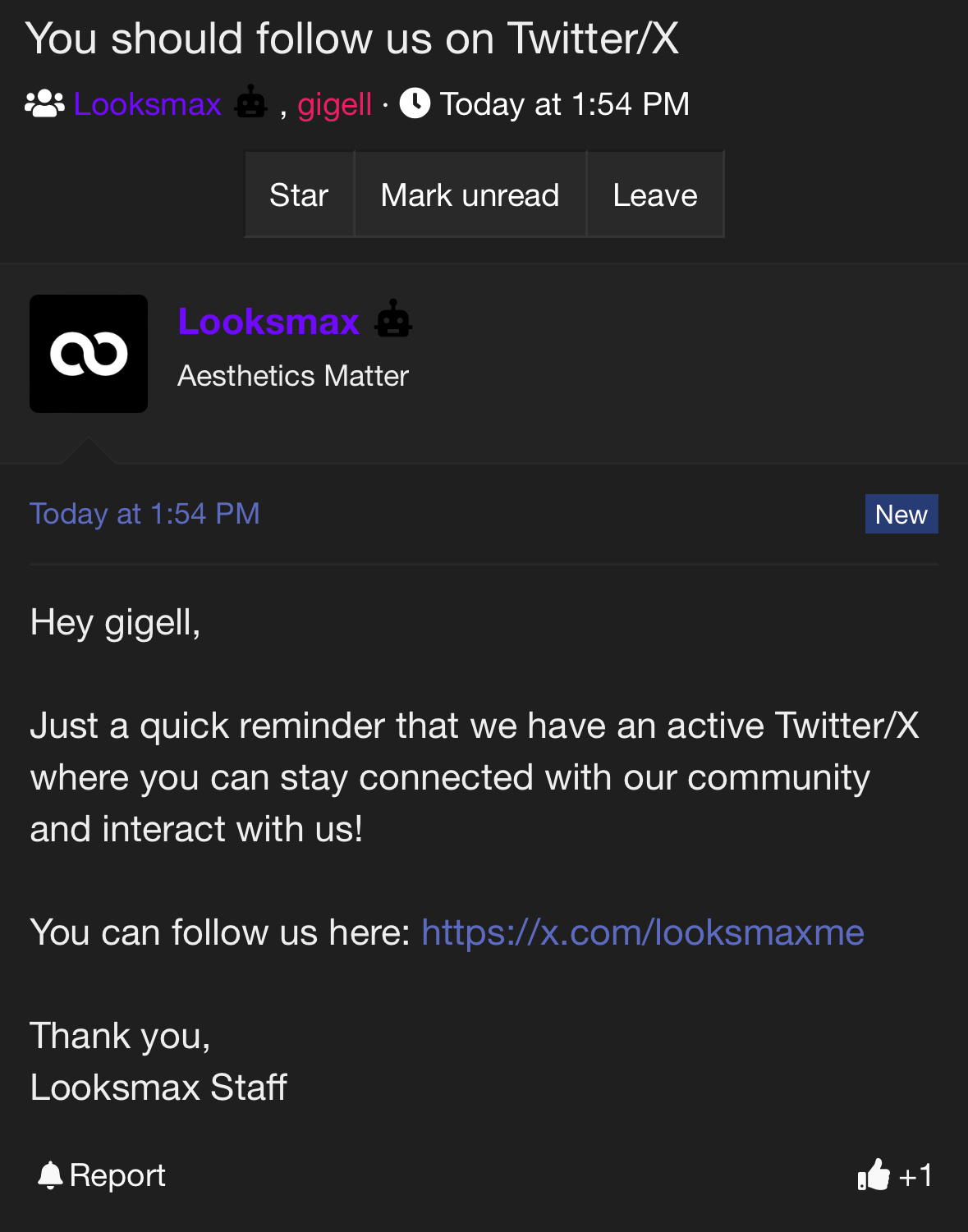Screen dimensions: 968x1232
Task: Click the clock icon near conversation date
Action: pyautogui.click(x=415, y=103)
